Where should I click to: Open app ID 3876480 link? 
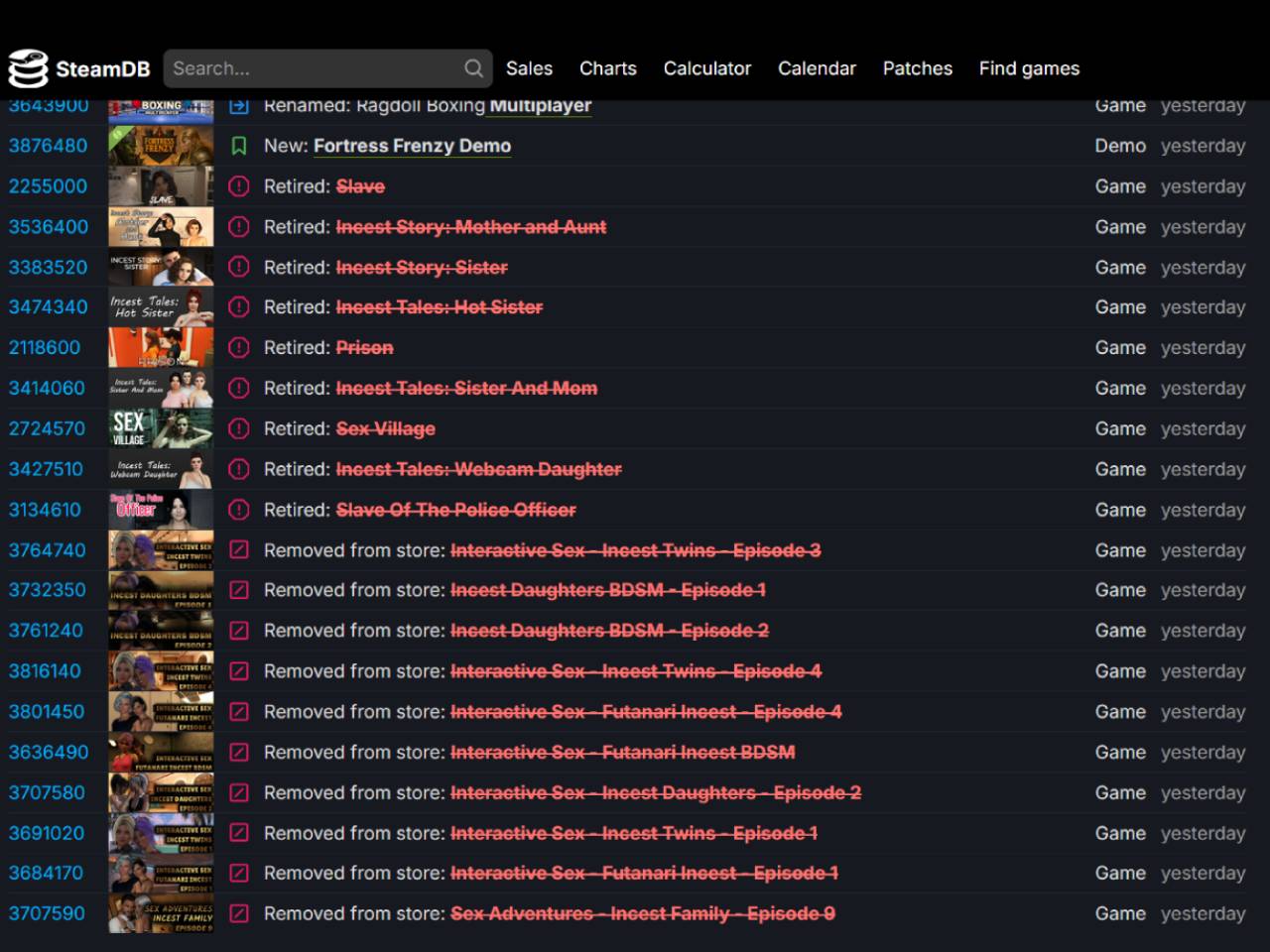point(48,146)
